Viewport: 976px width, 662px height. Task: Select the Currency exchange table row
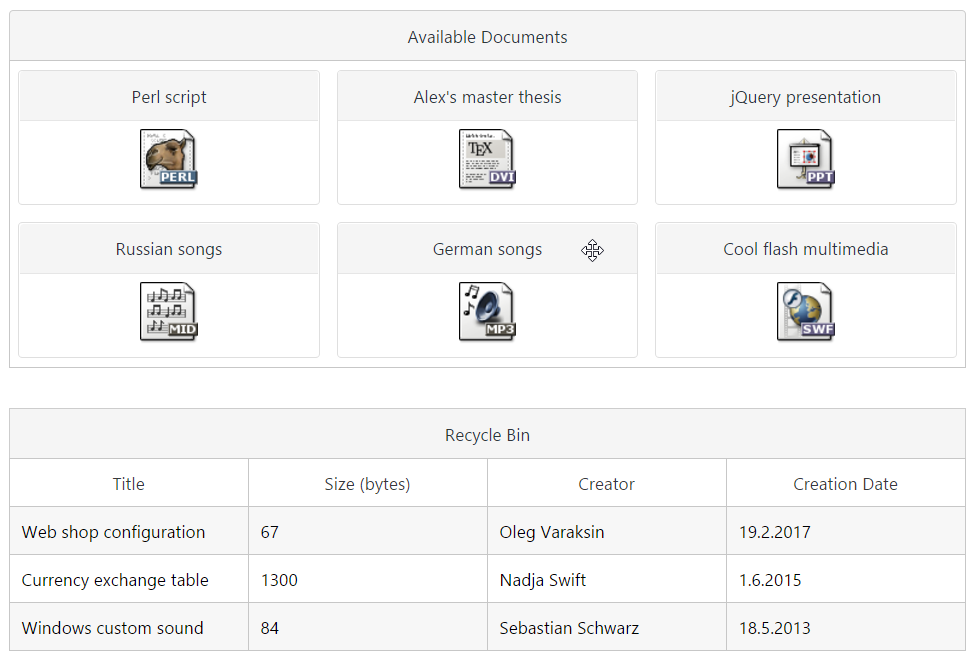(x=487, y=579)
